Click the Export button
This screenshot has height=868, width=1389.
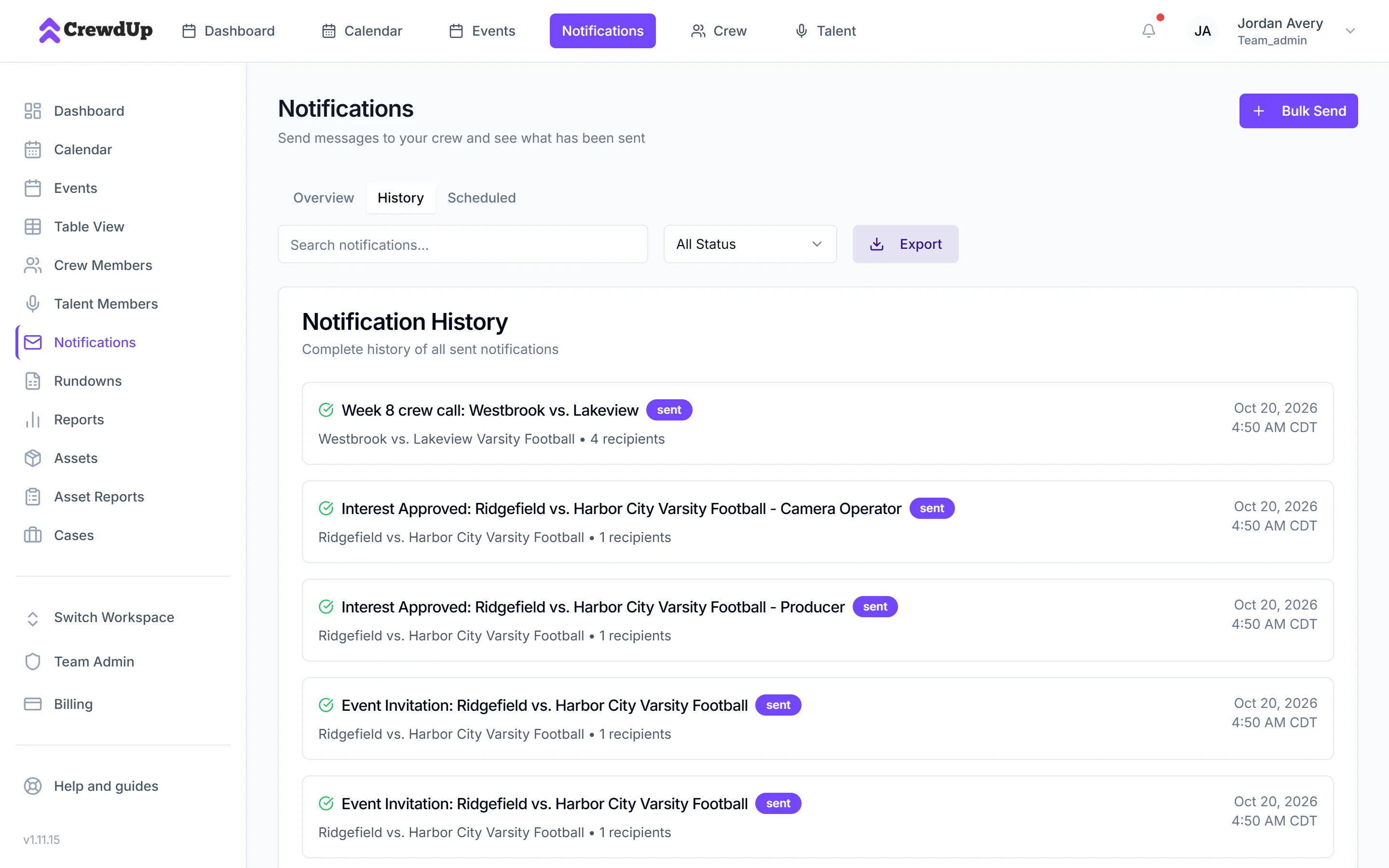tap(905, 244)
